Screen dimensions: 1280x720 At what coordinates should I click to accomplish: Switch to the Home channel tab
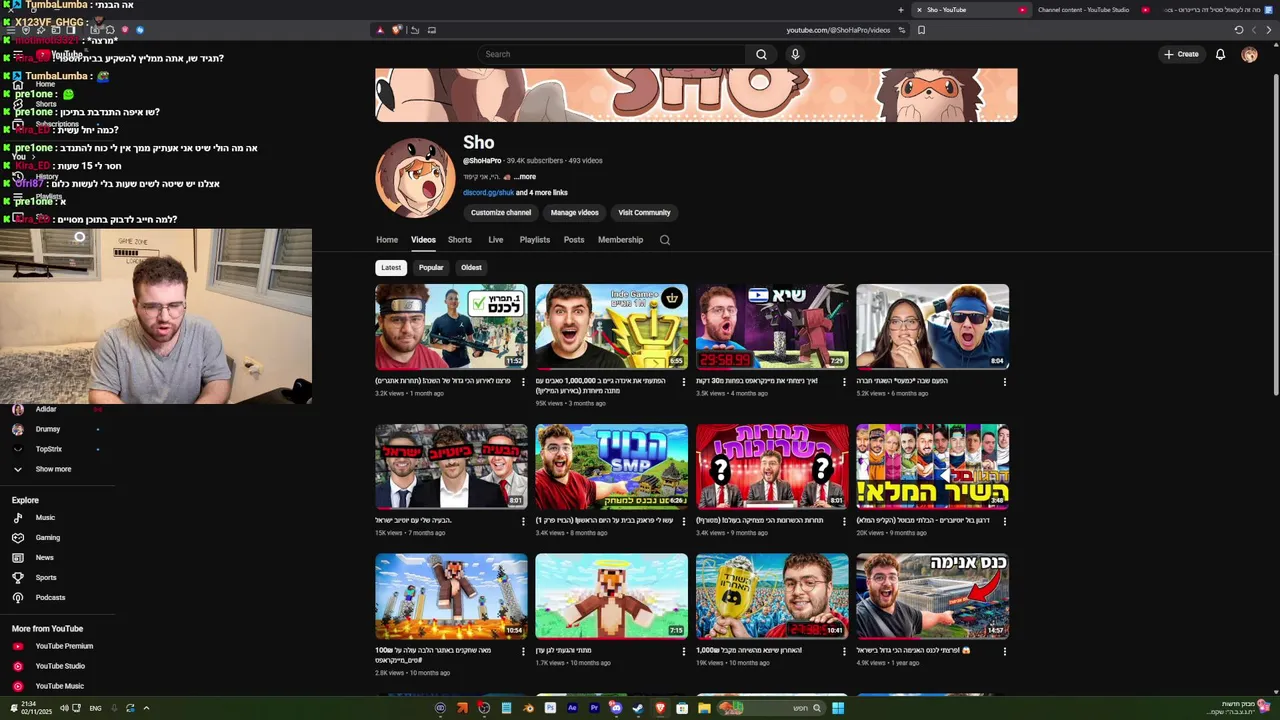387,240
